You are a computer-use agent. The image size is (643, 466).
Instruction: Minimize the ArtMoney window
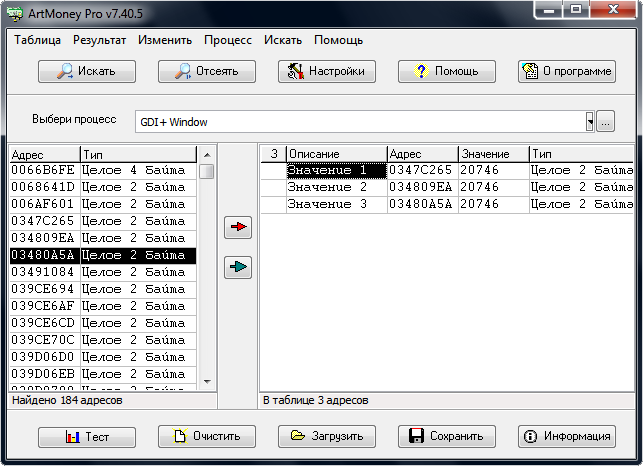549,10
